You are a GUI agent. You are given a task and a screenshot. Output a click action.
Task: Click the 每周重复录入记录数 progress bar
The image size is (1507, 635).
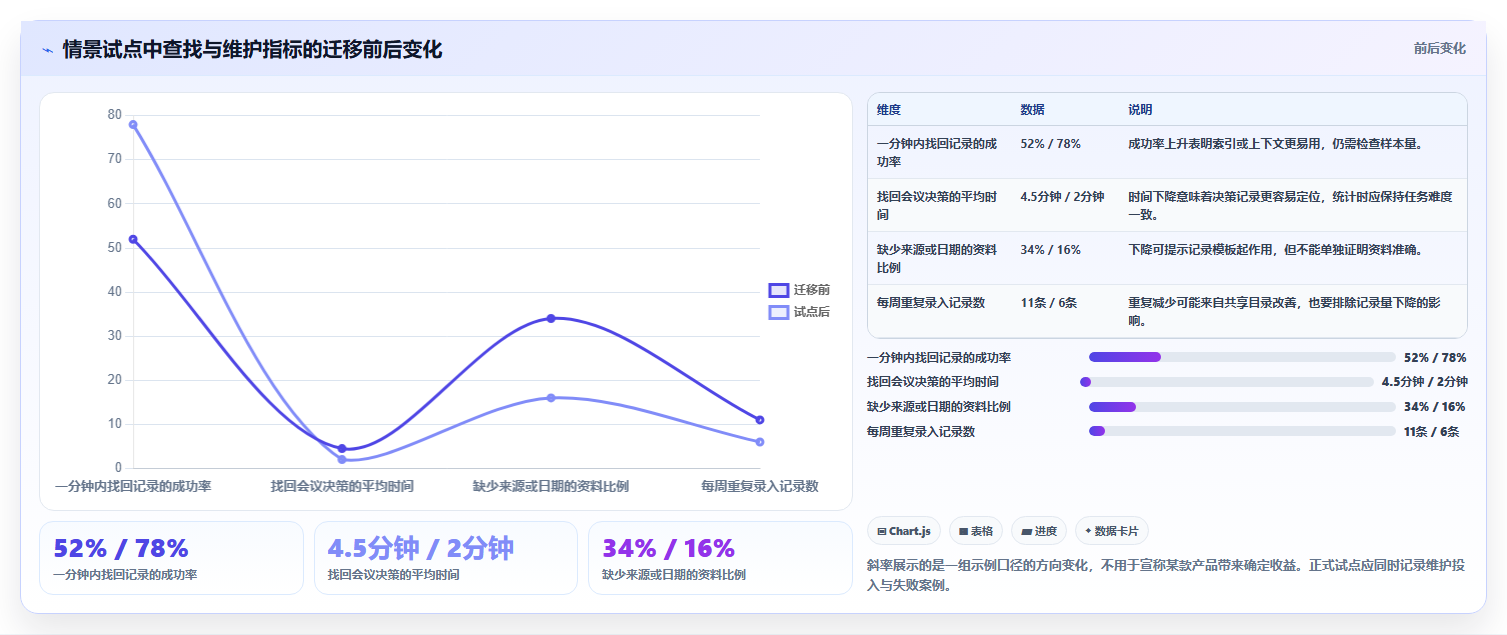coord(1242,432)
